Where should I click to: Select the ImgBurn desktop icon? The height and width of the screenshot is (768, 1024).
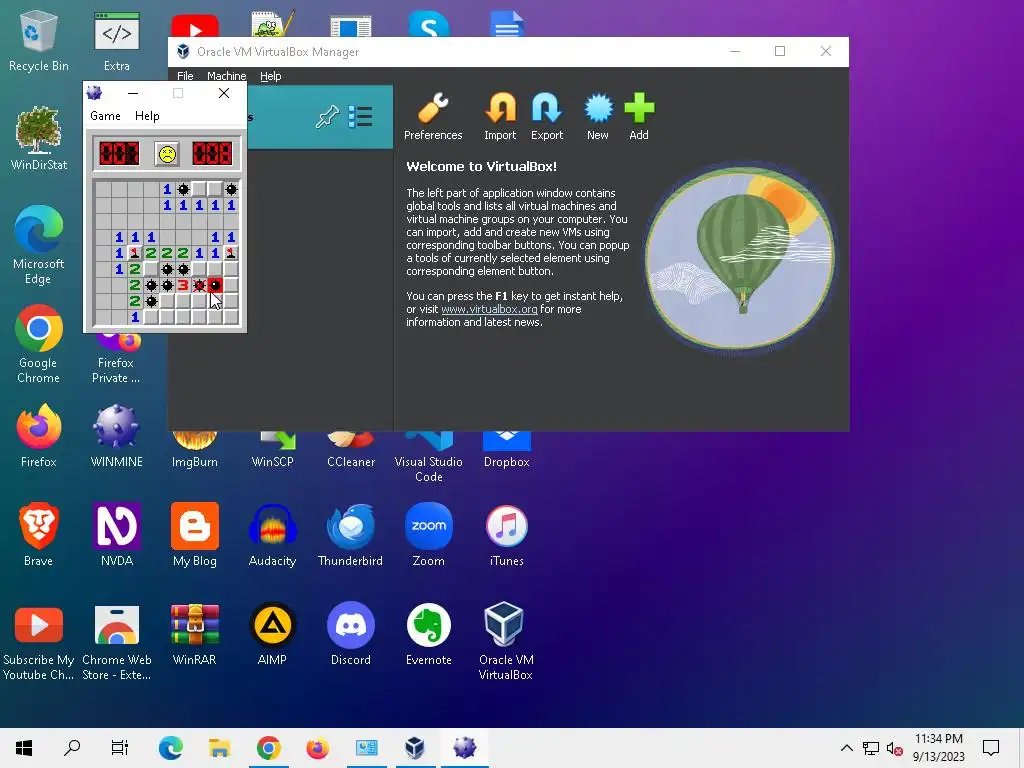[195, 449]
